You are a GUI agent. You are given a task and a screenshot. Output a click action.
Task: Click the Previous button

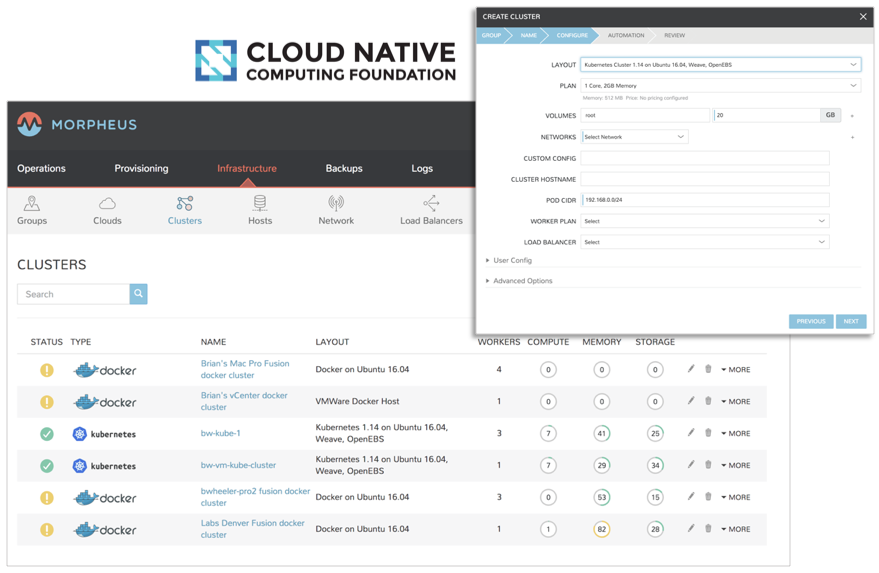point(811,321)
